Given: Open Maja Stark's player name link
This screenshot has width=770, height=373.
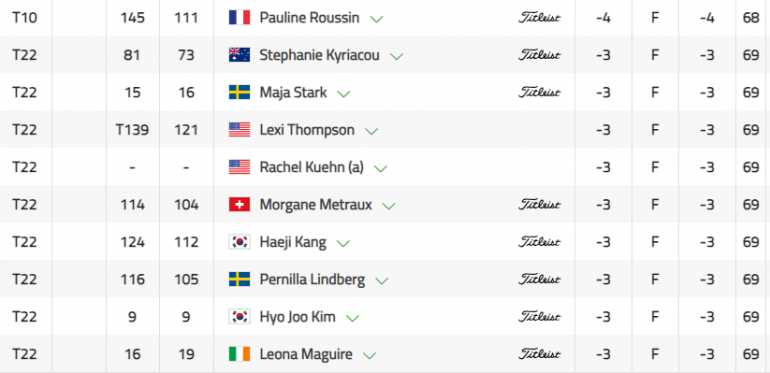Looking at the screenshot, I should 293,92.
